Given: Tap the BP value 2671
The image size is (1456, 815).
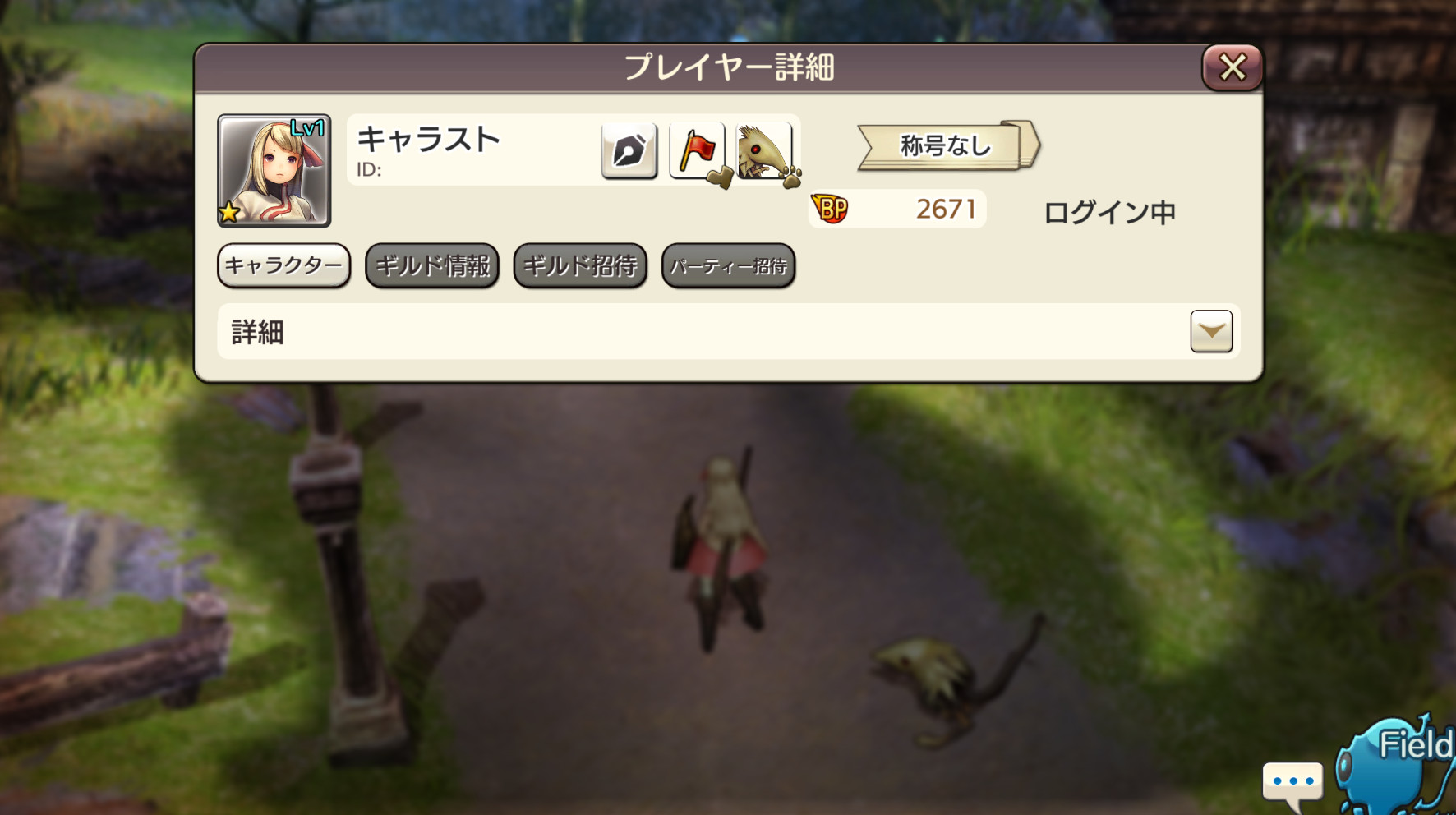Looking at the screenshot, I should coord(946,209).
